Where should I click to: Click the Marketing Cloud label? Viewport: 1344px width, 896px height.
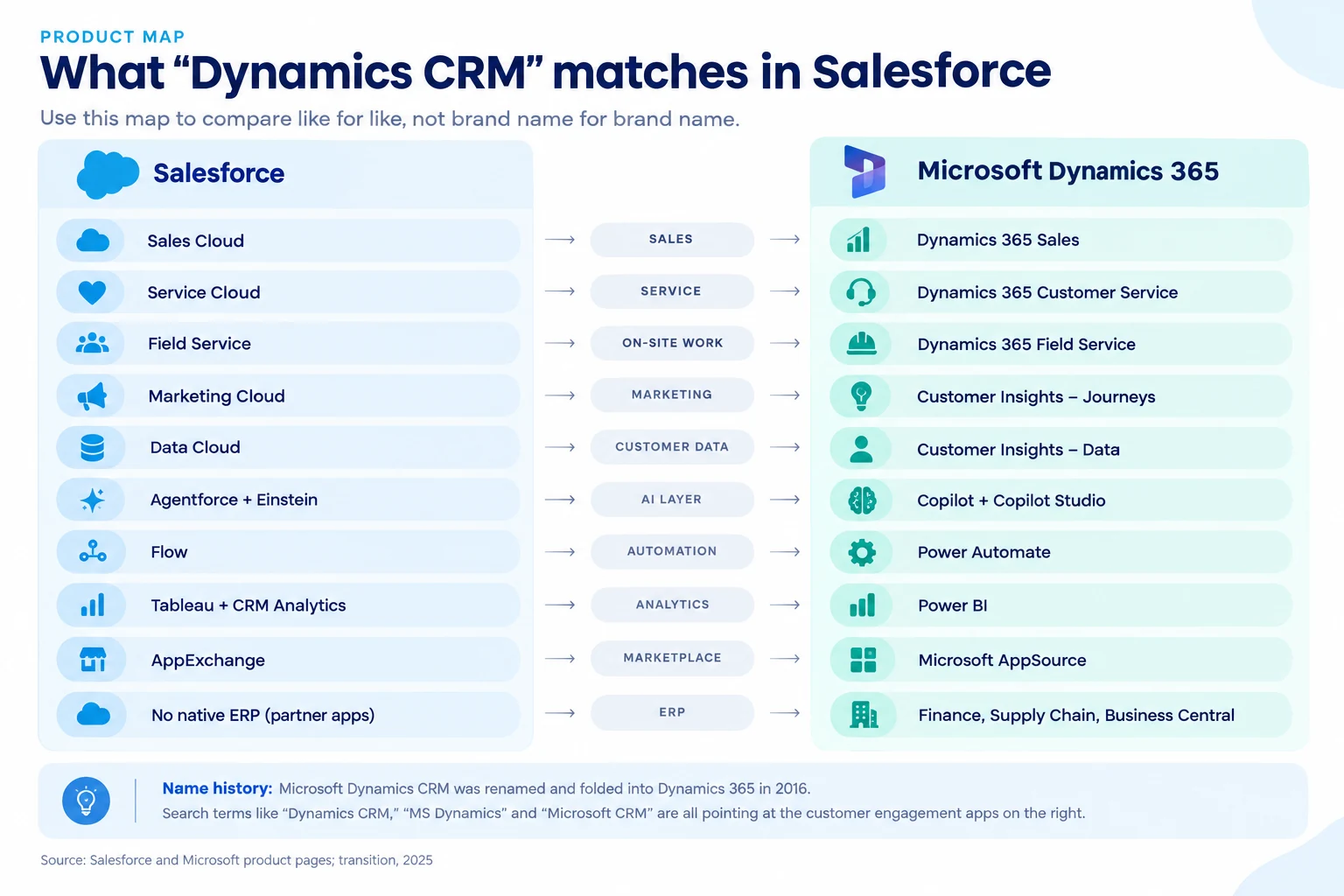217,396
